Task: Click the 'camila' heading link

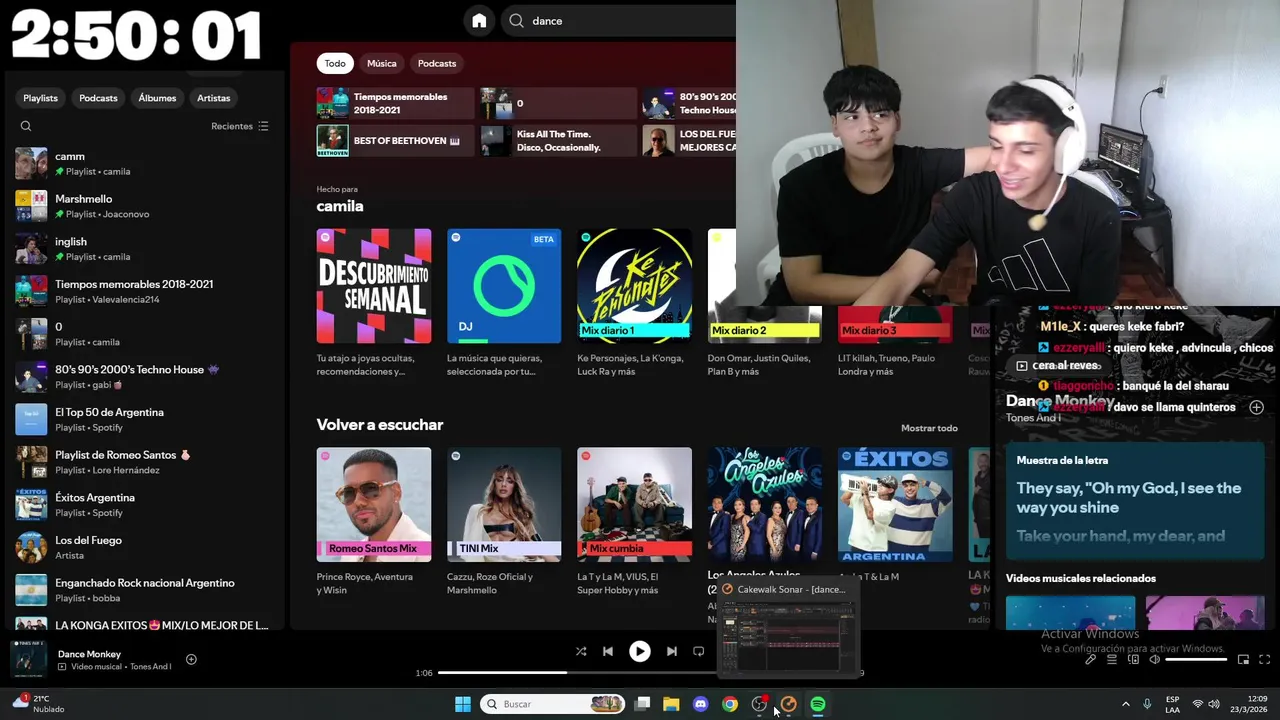Action: 340,206
